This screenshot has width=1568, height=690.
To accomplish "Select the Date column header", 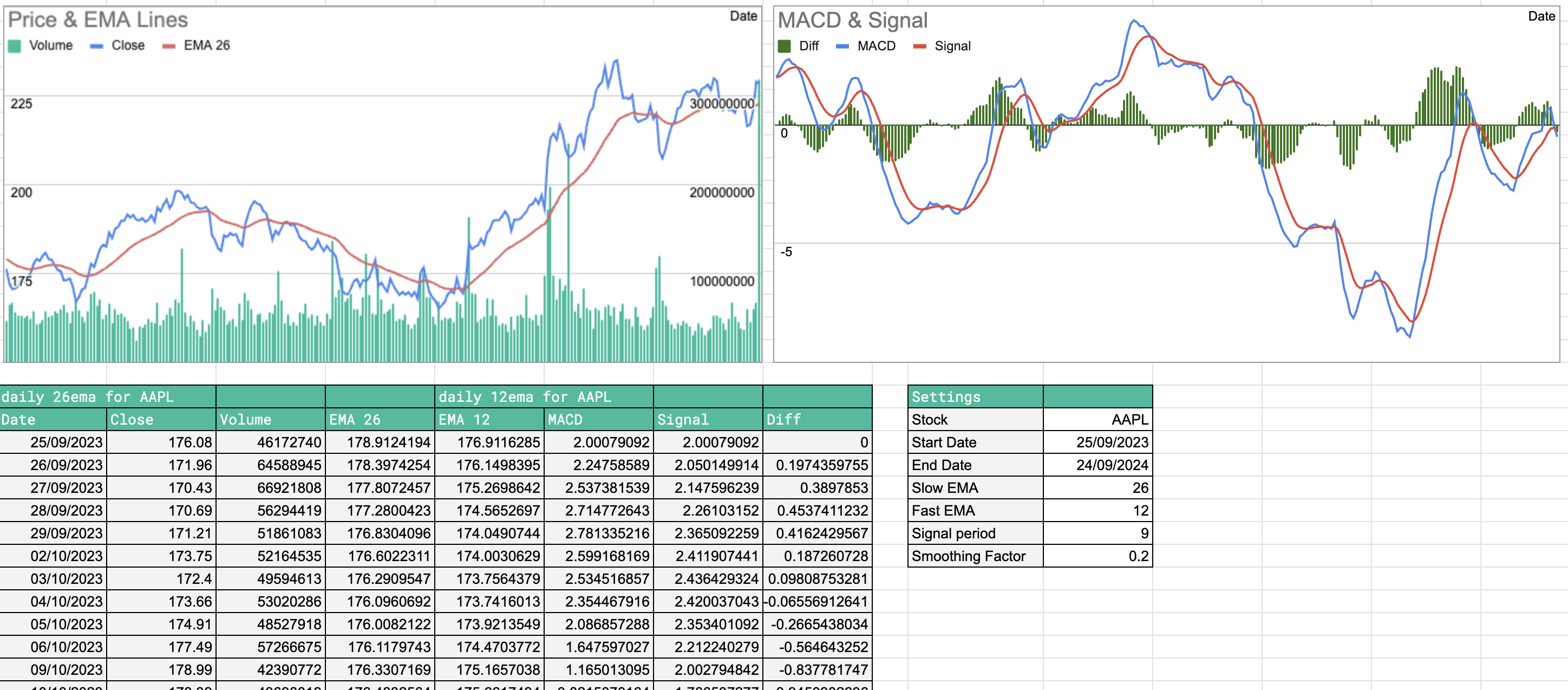I will [53, 420].
